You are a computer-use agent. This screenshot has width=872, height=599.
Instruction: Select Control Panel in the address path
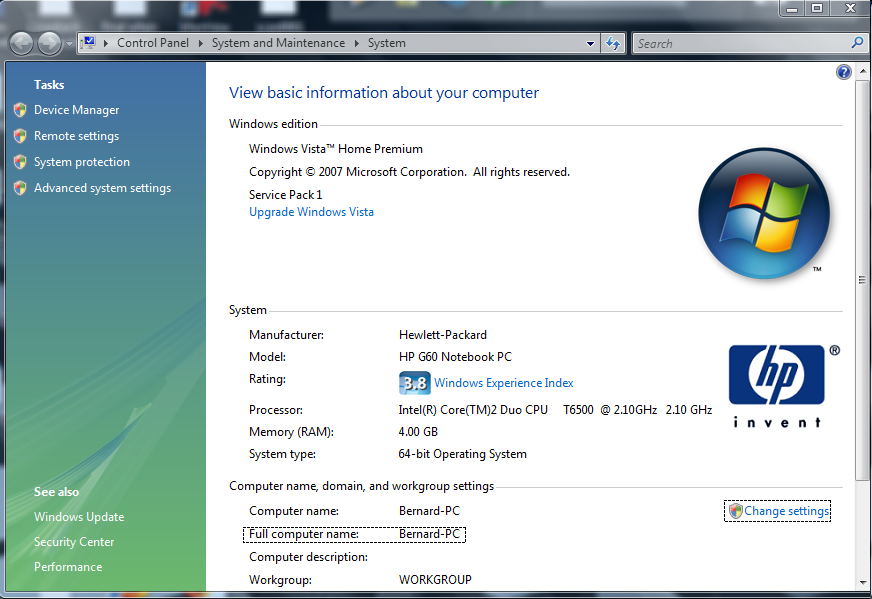tap(152, 43)
